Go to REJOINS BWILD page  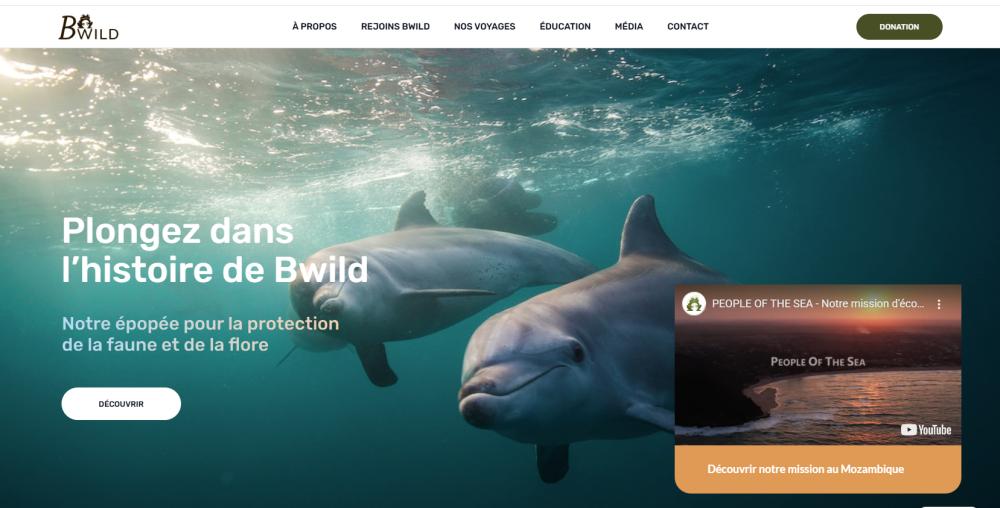[395, 27]
